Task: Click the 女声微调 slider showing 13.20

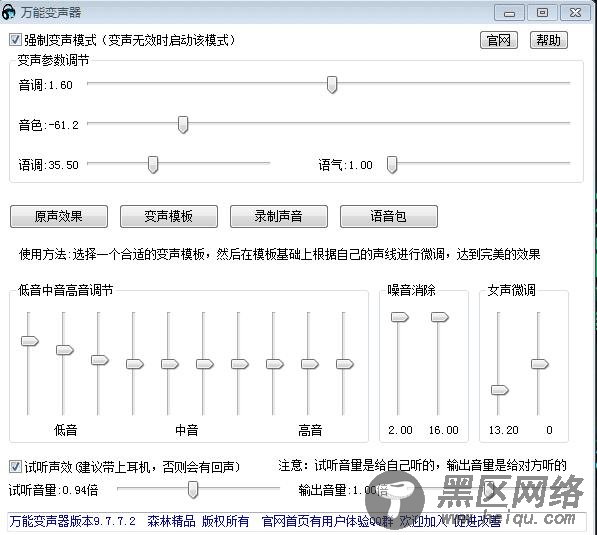Action: pos(500,390)
